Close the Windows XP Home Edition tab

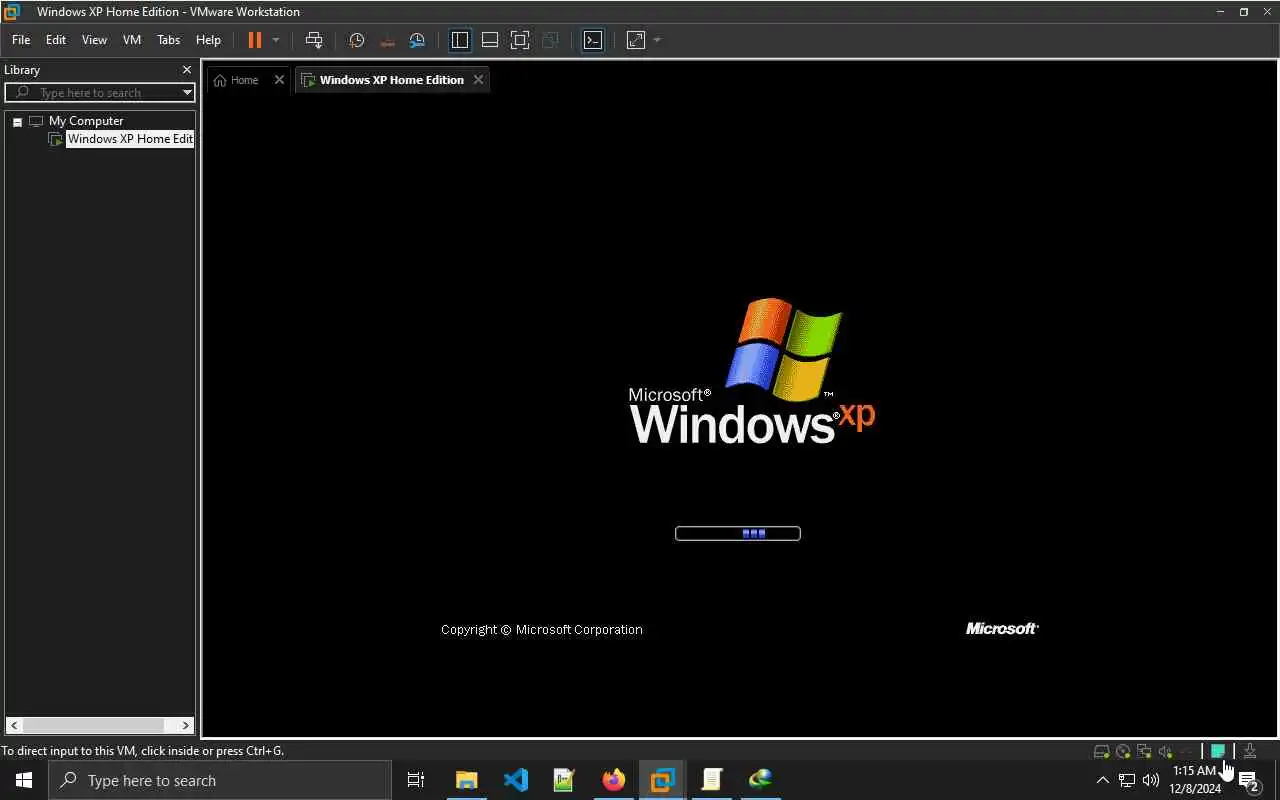click(x=478, y=80)
